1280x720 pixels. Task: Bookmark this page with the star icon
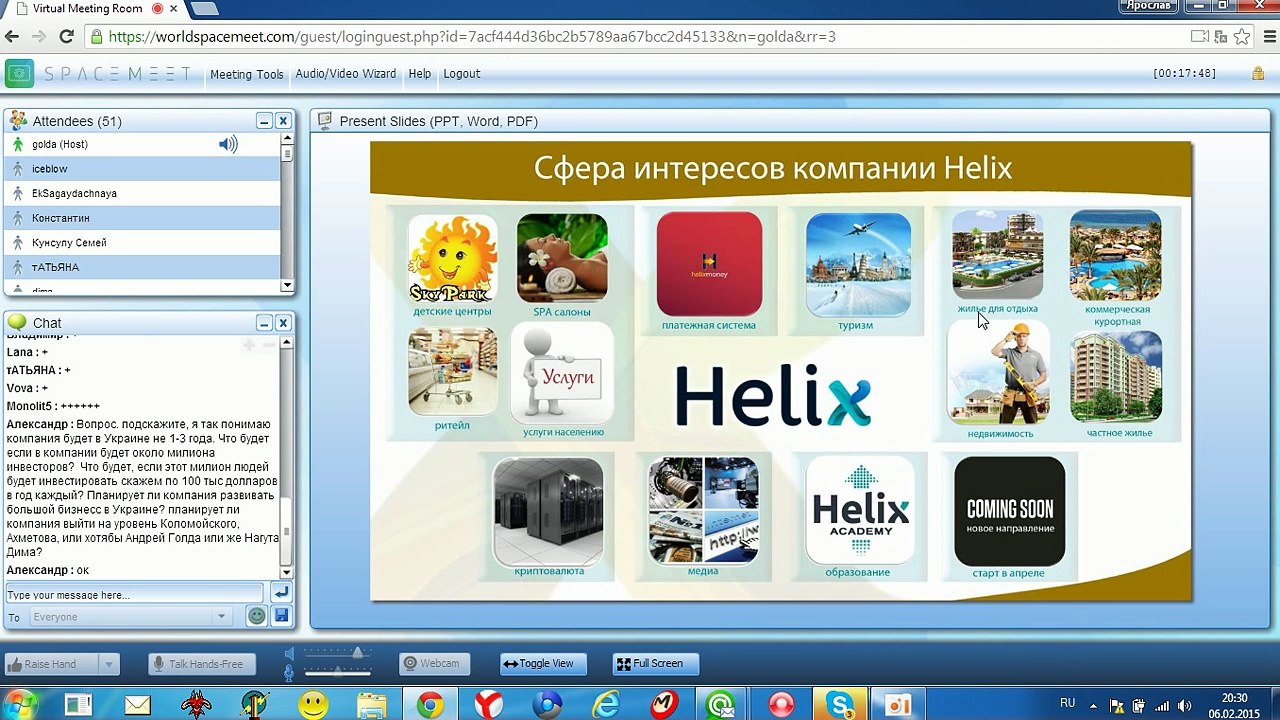1242,37
